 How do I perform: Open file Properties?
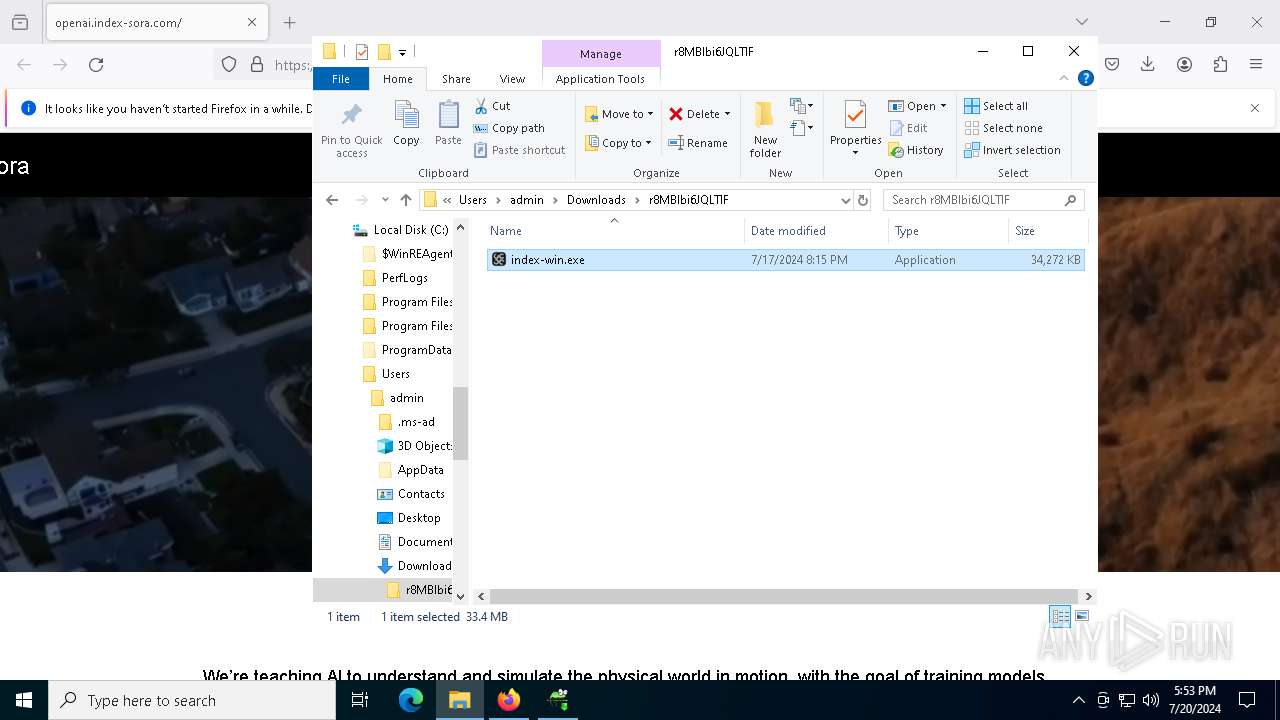[x=855, y=128]
